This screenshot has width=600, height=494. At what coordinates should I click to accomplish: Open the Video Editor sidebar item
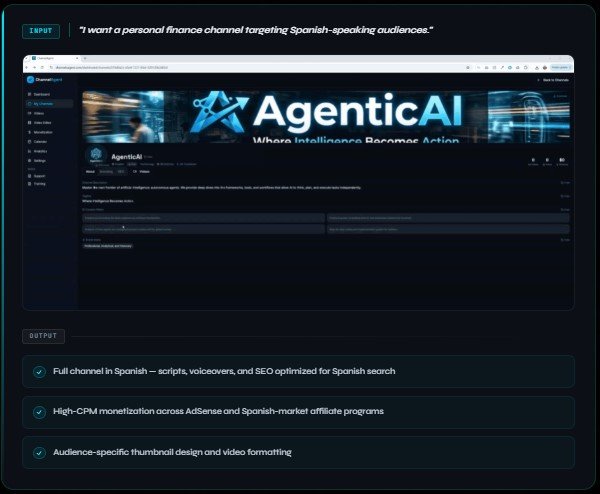tap(39, 123)
